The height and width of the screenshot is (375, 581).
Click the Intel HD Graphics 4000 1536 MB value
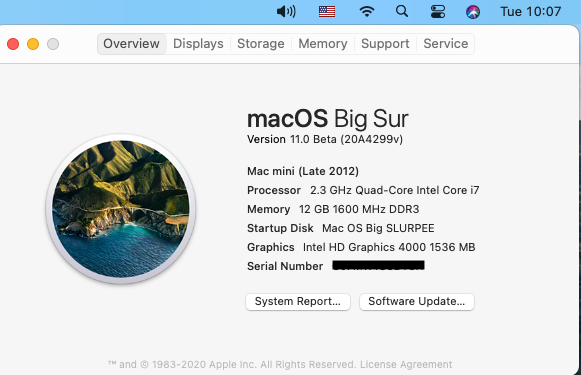point(389,247)
